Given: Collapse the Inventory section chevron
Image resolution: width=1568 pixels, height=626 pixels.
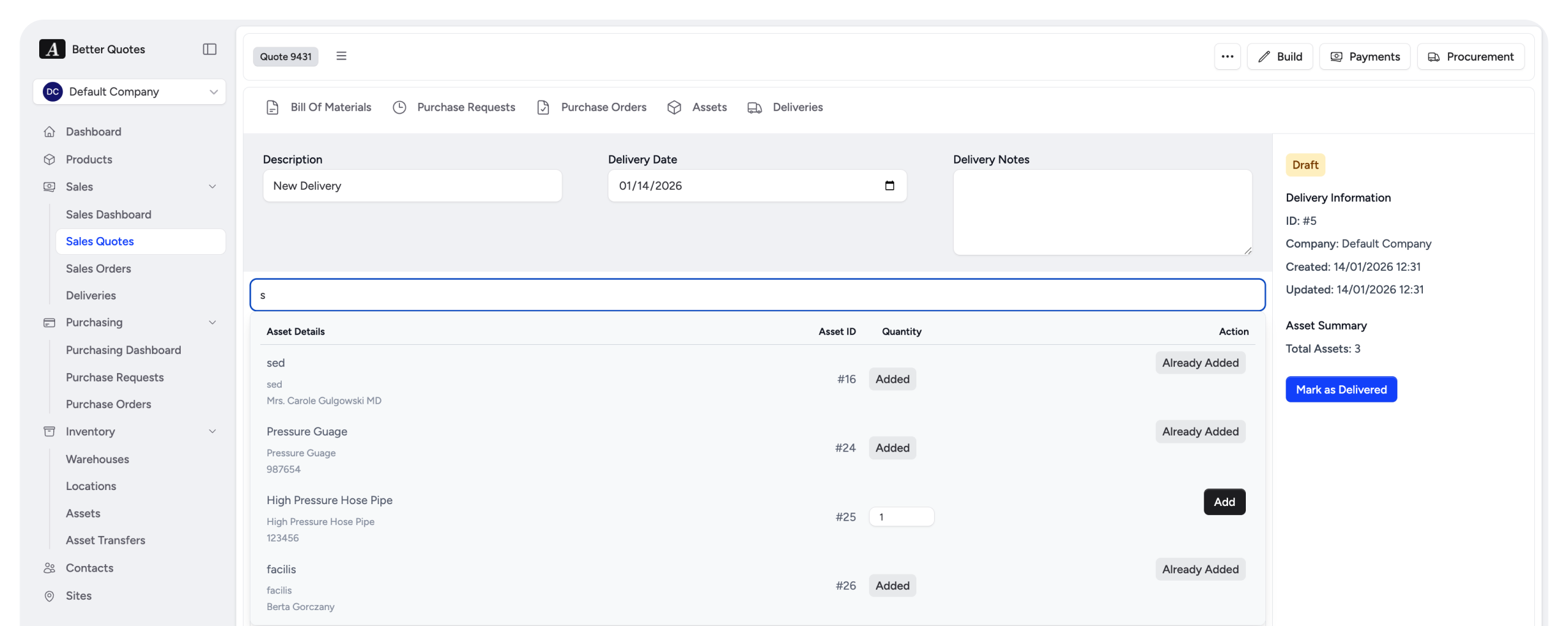Looking at the screenshot, I should pos(213,431).
